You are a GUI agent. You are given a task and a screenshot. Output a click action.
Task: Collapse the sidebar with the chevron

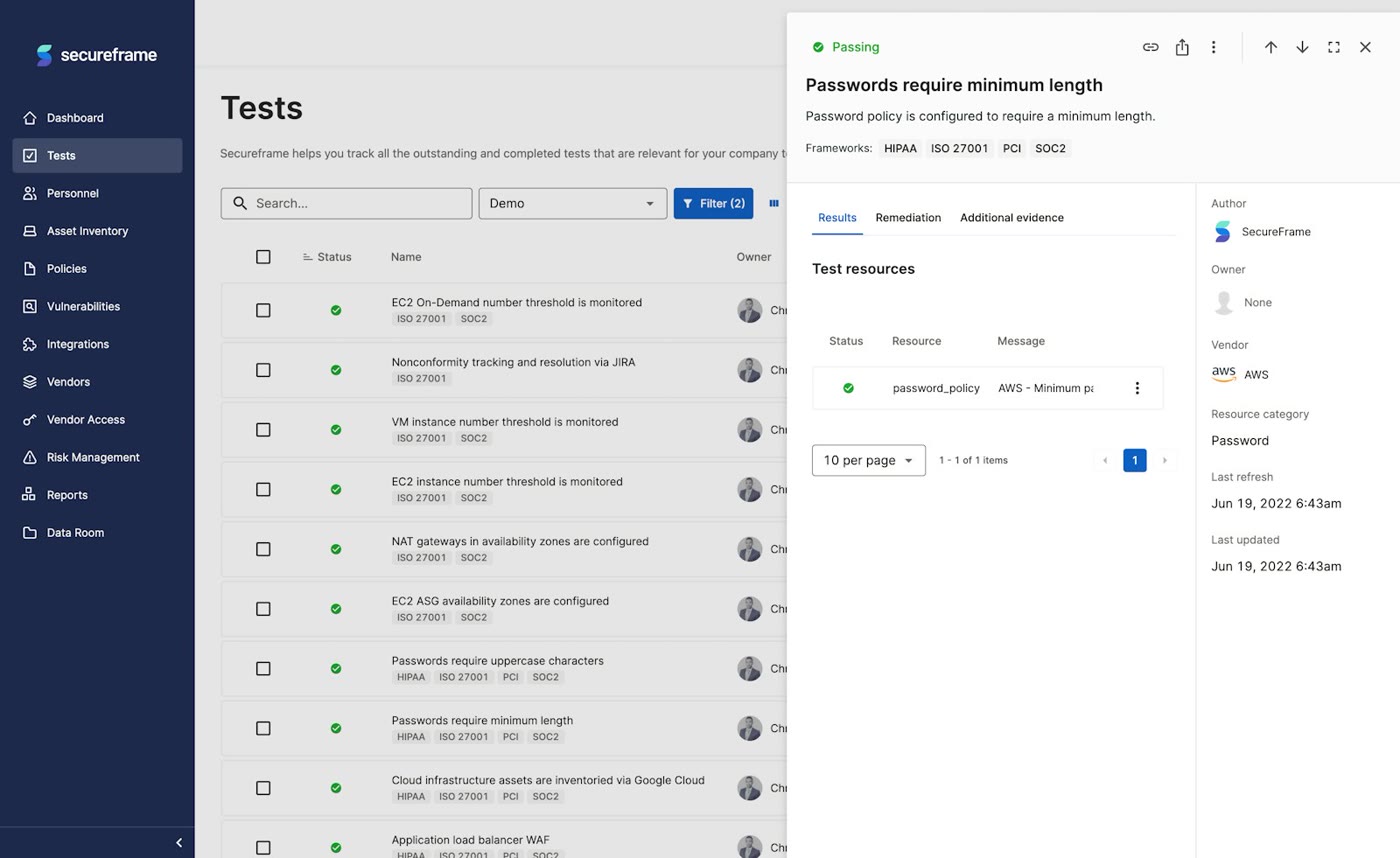pyautogui.click(x=179, y=843)
